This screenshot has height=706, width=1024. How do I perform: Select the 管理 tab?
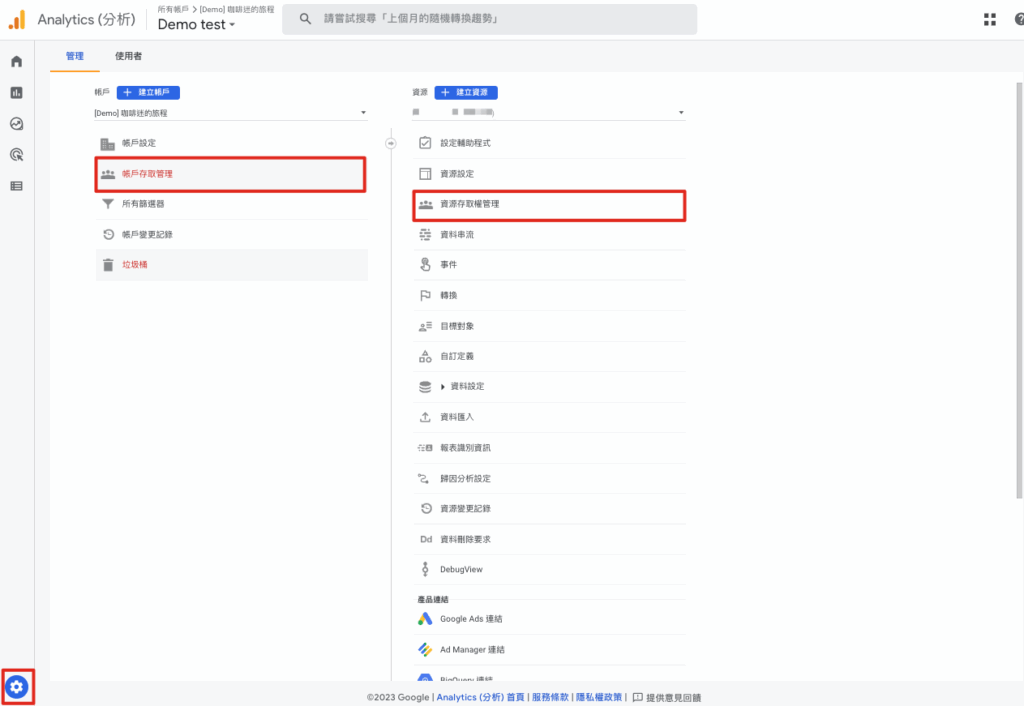pos(75,57)
